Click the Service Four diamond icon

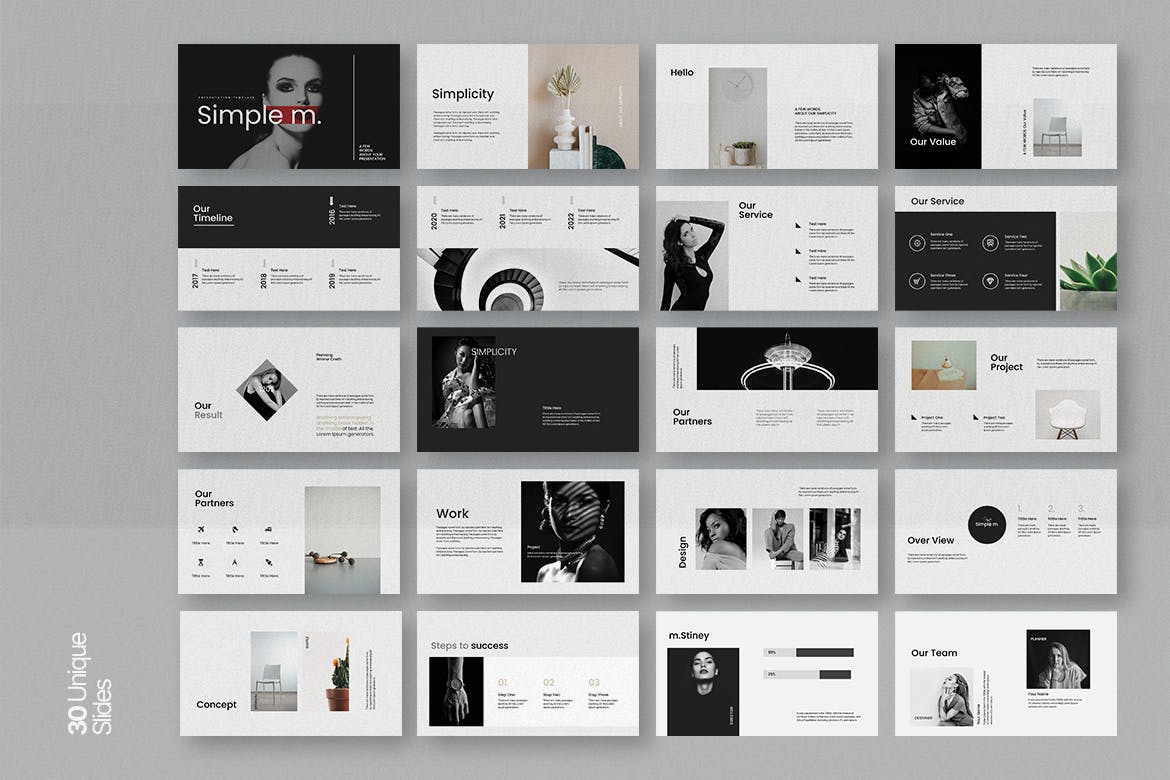pos(988,281)
